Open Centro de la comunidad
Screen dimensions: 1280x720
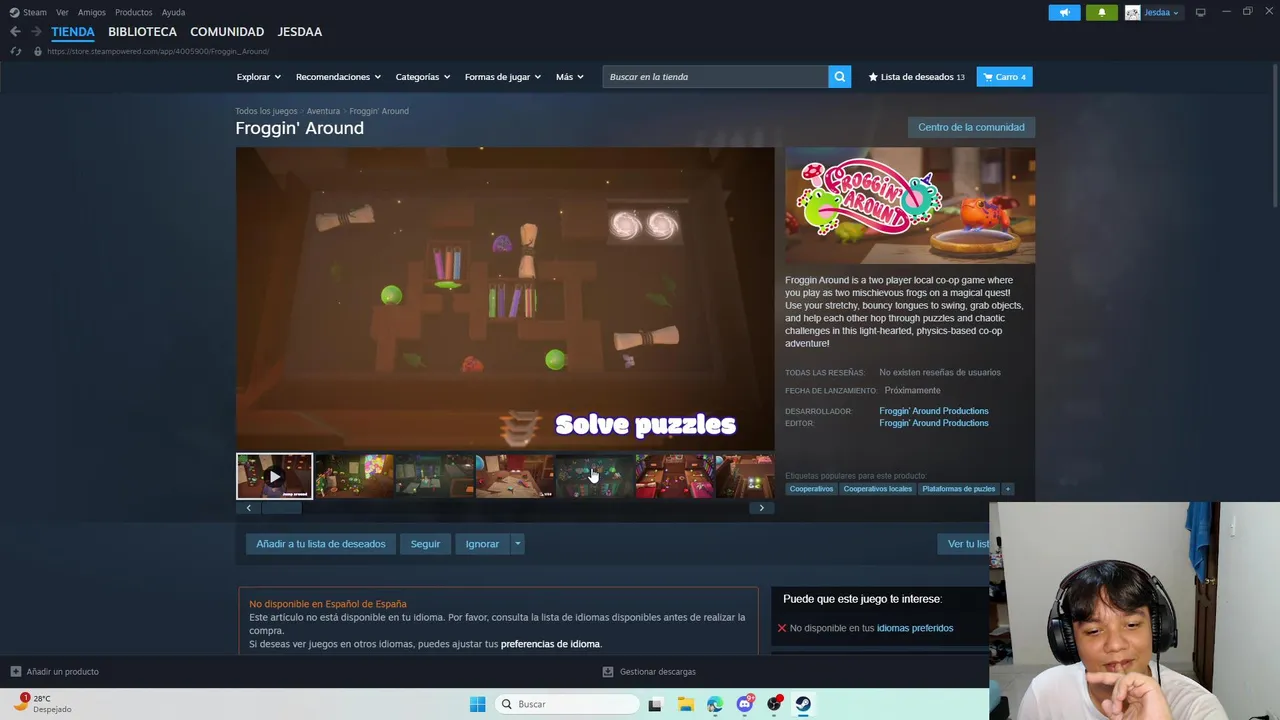(971, 127)
